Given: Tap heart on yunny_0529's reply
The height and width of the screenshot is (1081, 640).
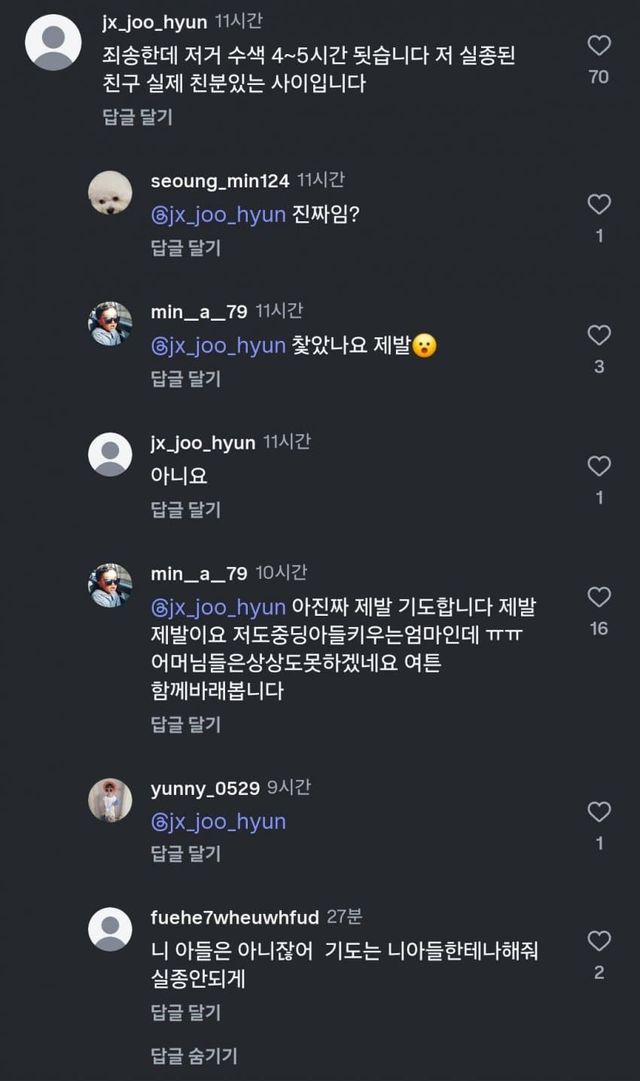Looking at the screenshot, I should point(598,812).
